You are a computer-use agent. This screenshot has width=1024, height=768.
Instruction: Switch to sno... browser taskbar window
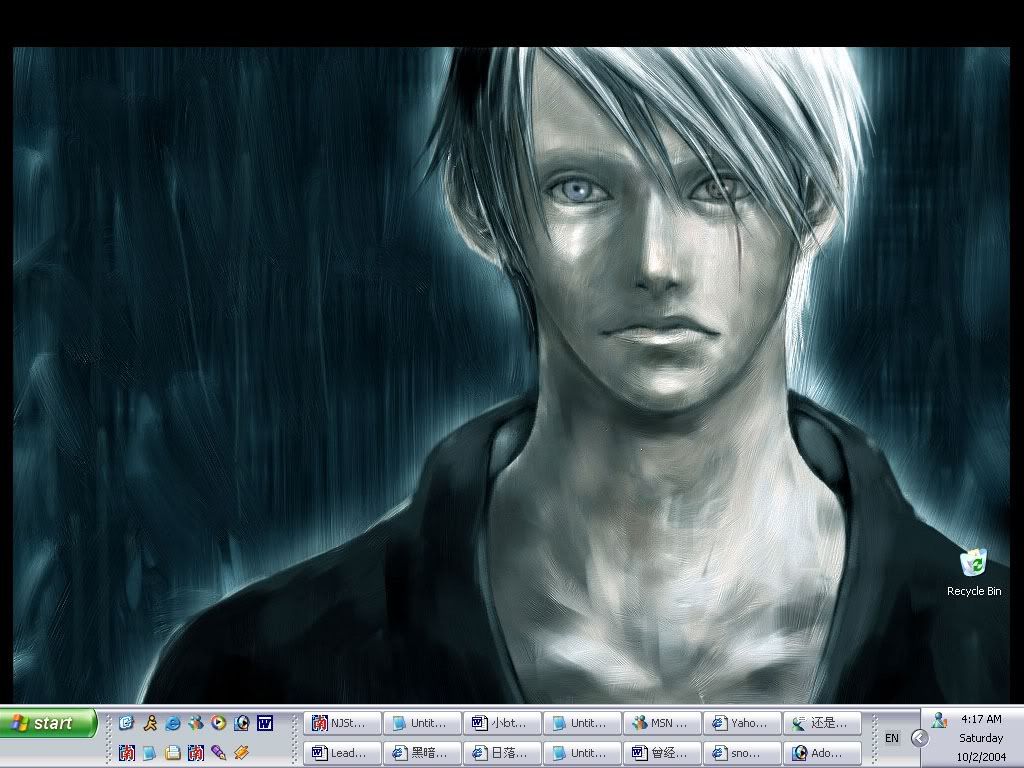click(743, 753)
